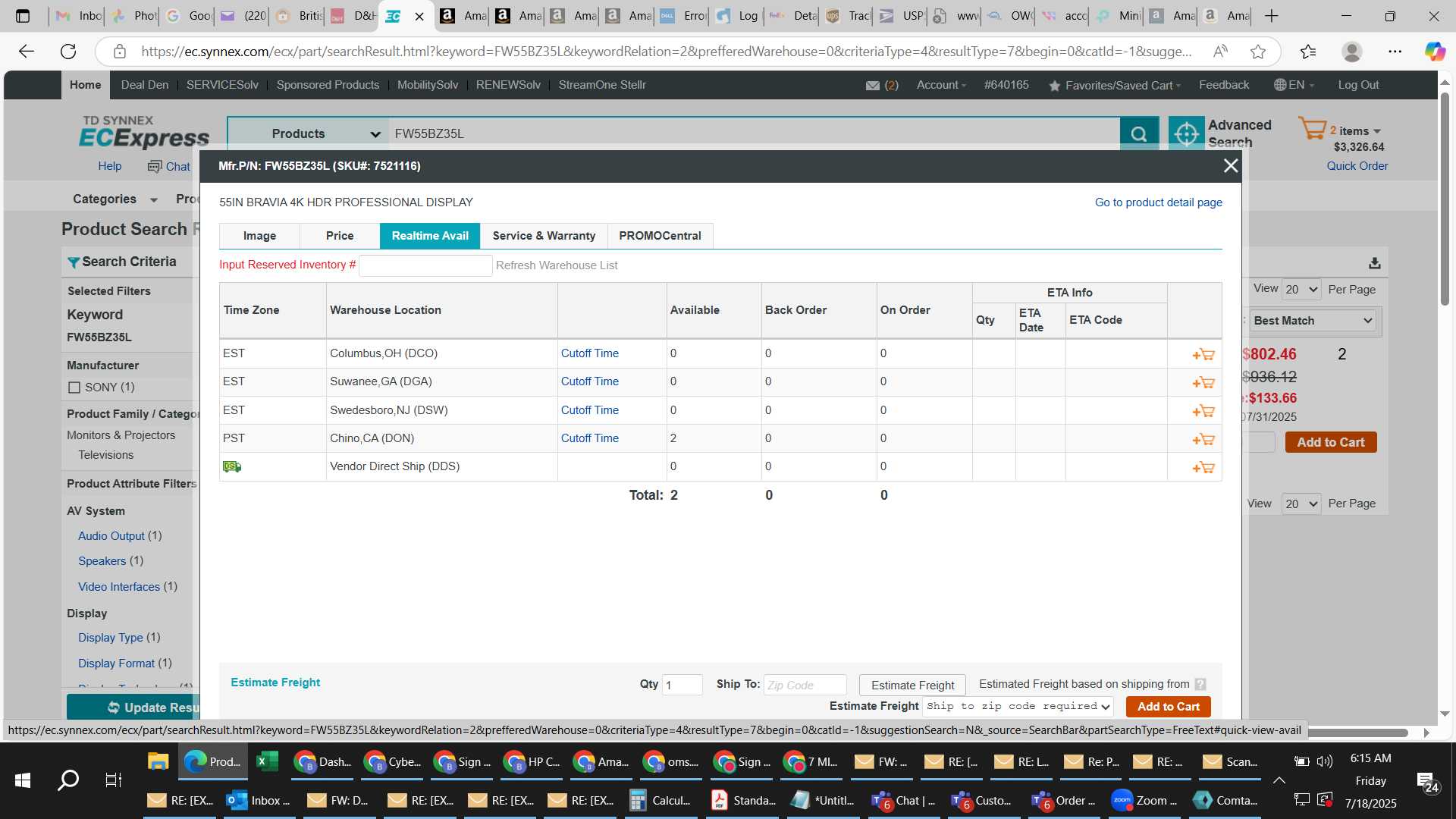1456x819 pixels.
Task: Click Cutoff Time for Columbus,OH
Action: point(589,353)
